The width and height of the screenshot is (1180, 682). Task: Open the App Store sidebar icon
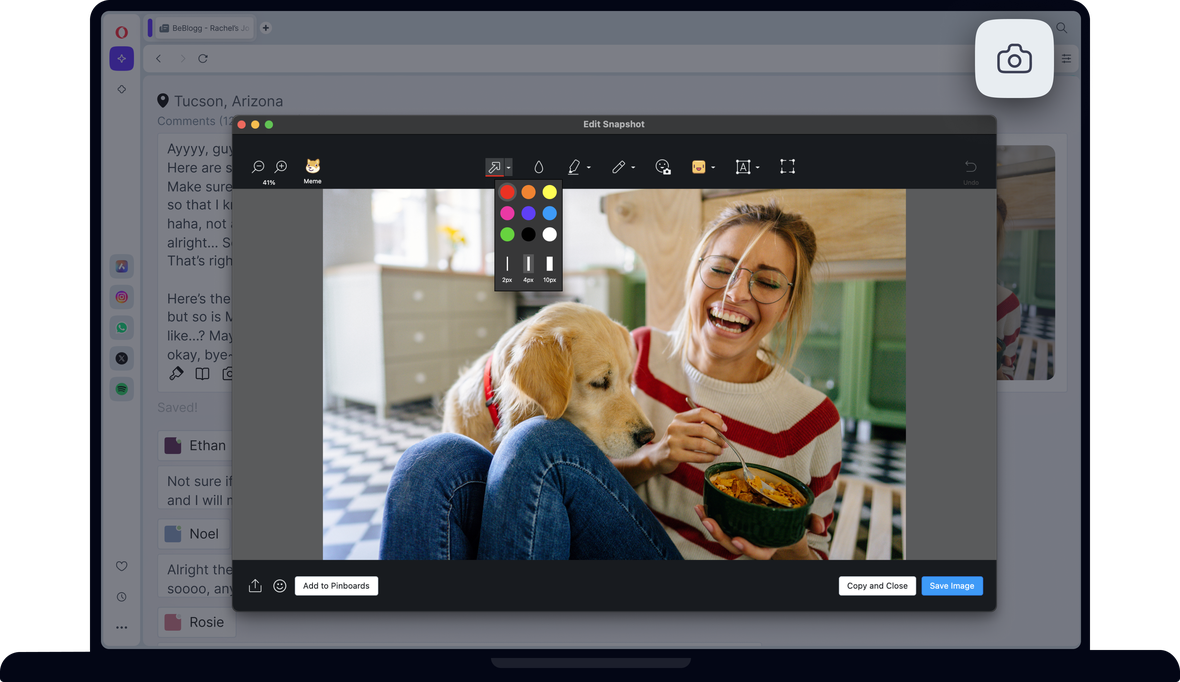pyautogui.click(x=121, y=266)
